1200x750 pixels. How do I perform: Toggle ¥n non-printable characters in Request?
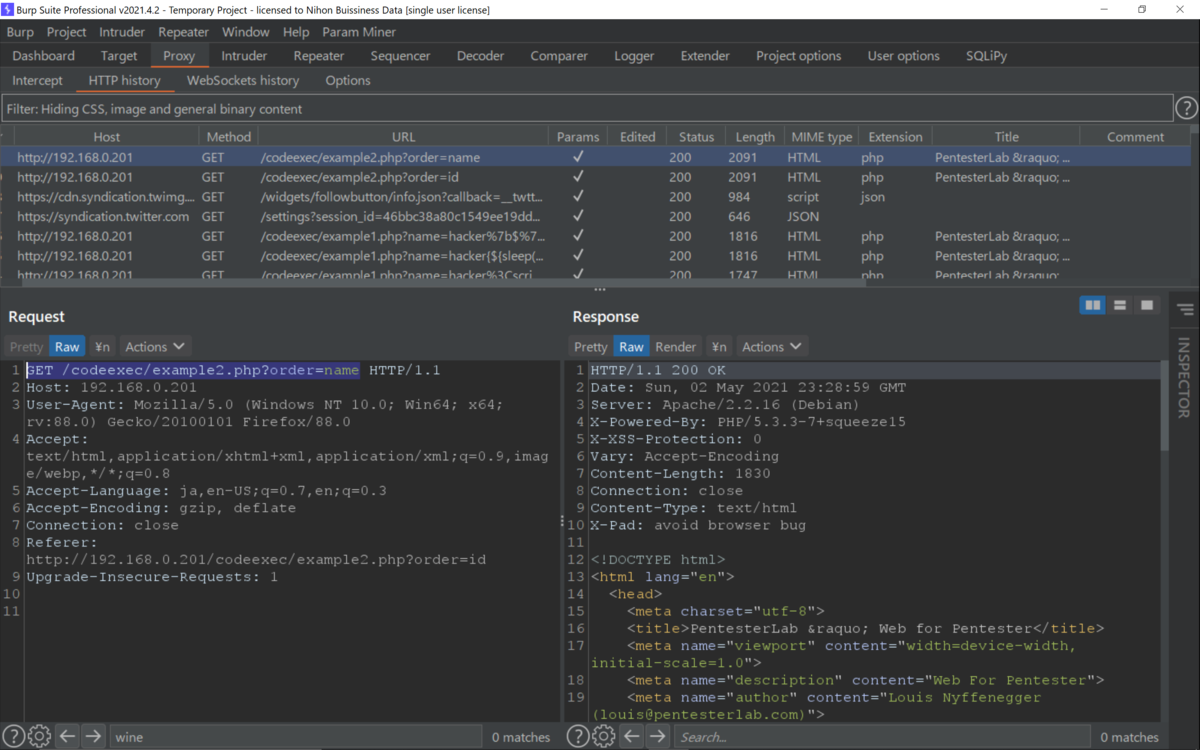tap(102, 347)
